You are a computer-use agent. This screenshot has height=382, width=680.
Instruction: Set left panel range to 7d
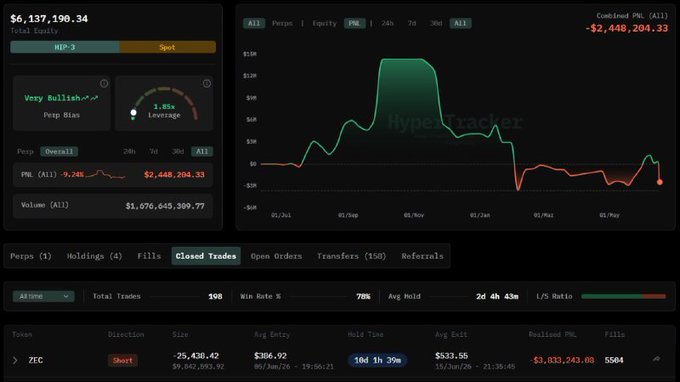pos(154,151)
